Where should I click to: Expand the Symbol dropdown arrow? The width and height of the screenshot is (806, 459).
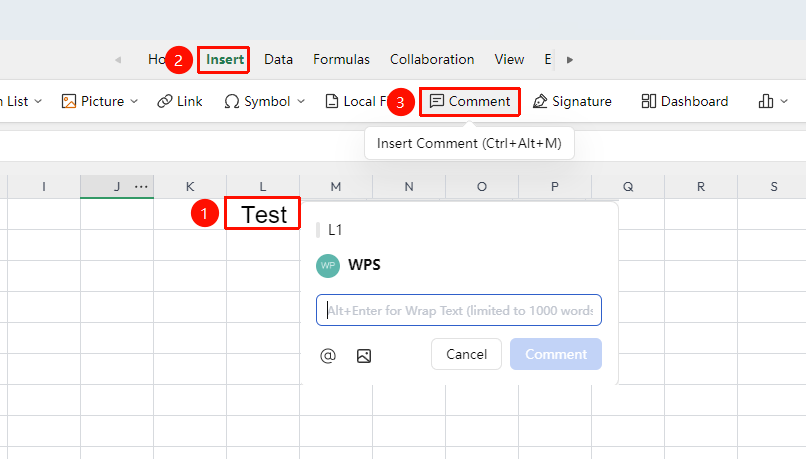(x=301, y=101)
